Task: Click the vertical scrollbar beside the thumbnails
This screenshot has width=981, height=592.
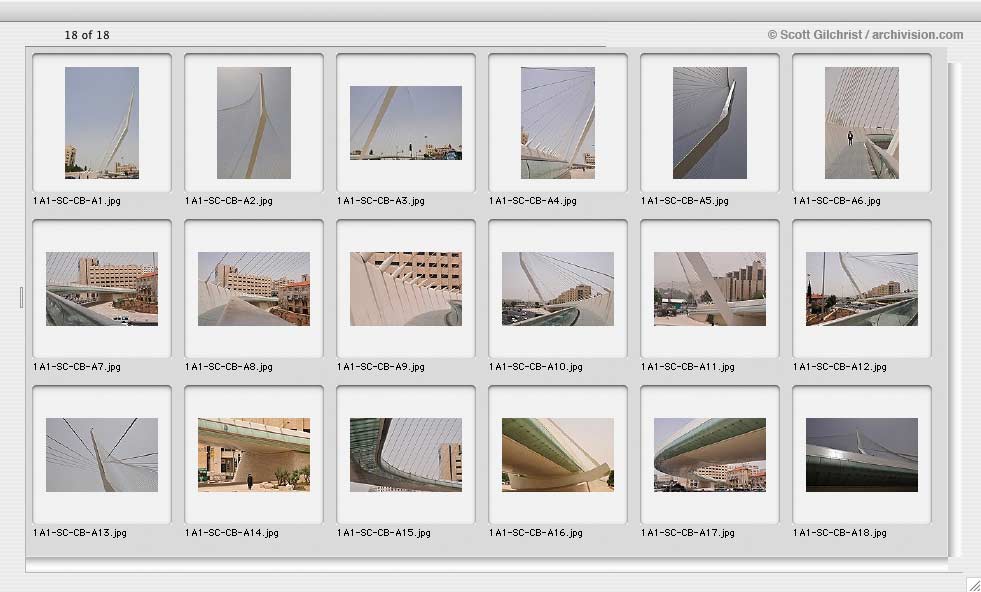Action: click(x=953, y=310)
